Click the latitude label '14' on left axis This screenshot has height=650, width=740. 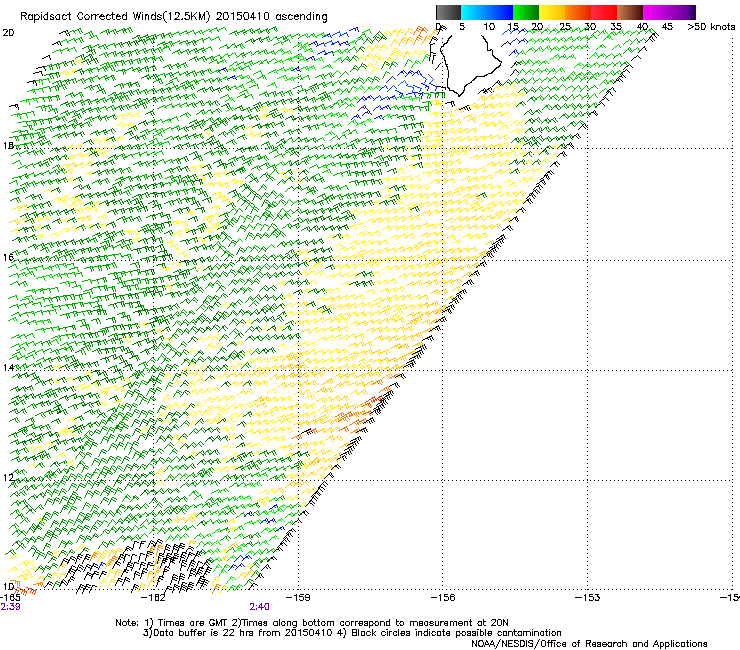coord(8,367)
